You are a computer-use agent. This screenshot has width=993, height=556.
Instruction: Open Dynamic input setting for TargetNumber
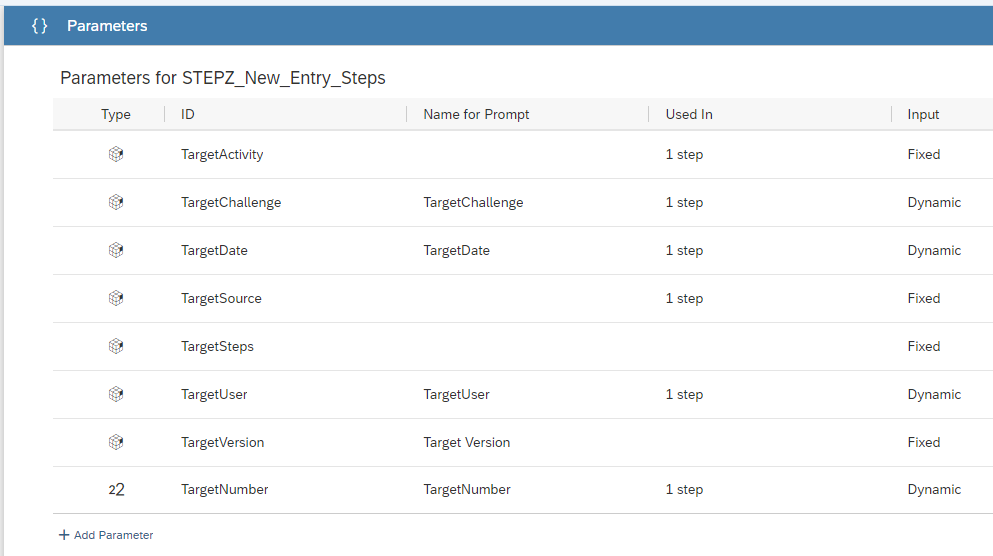tap(934, 490)
